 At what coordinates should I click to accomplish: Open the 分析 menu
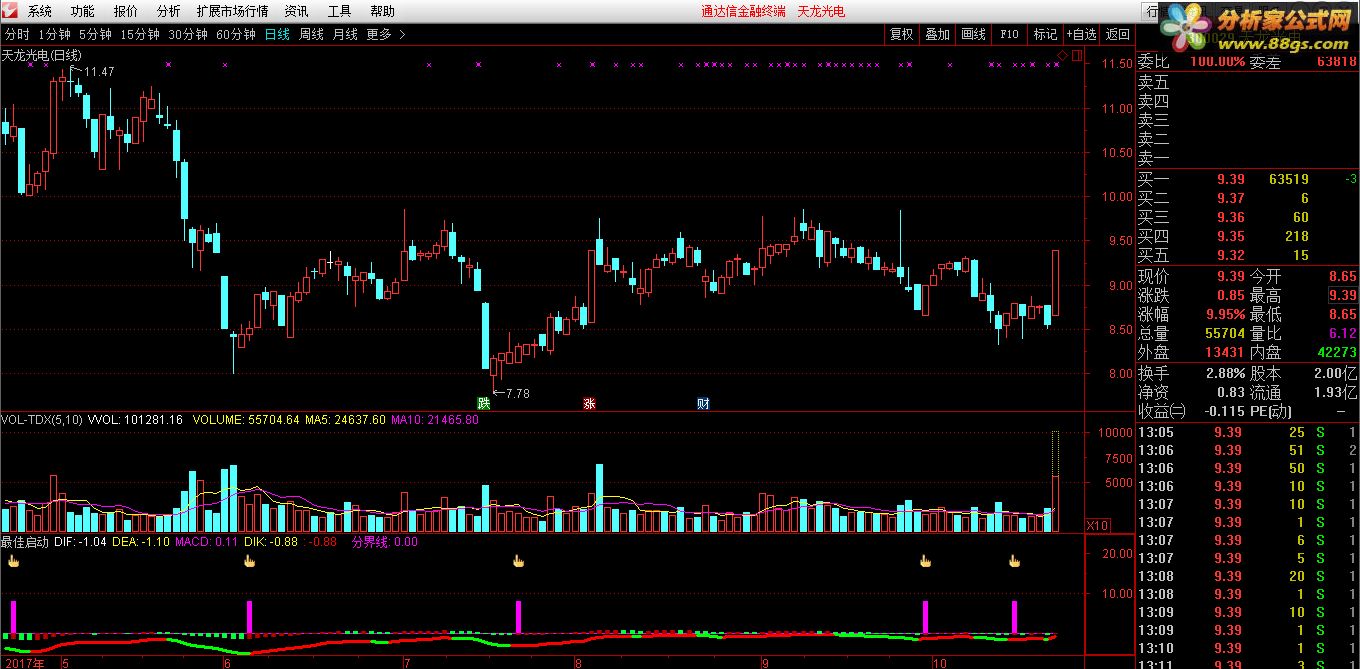(x=169, y=11)
